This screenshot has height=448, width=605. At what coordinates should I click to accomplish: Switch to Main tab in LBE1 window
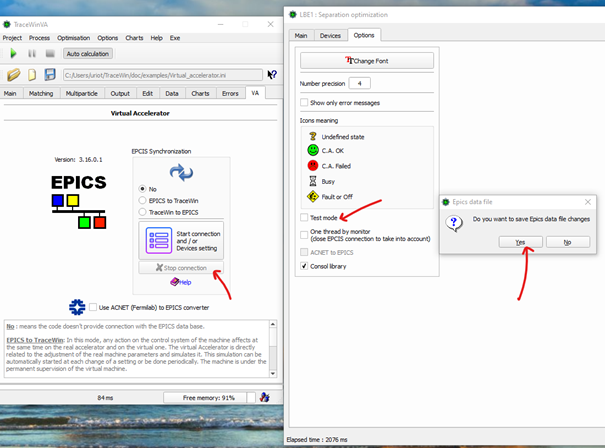301,36
